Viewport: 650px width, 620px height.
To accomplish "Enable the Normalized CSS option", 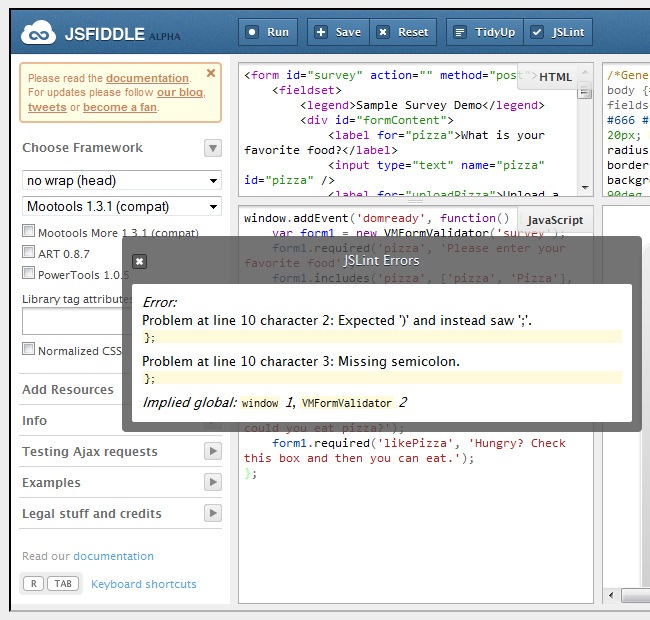I will coord(28,350).
